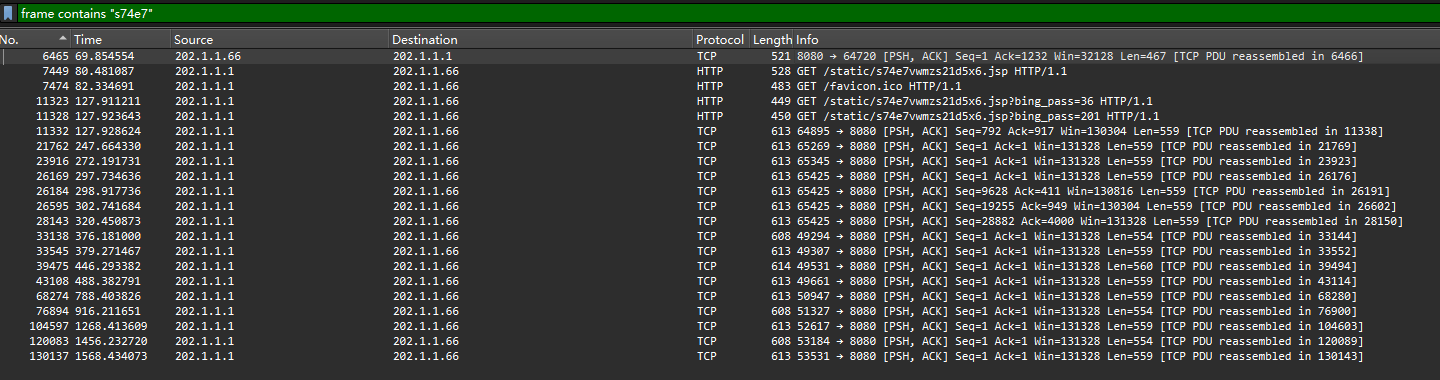This screenshot has width=1440, height=380.
Task: Sort packets by the Length column header
Action: click(772, 40)
